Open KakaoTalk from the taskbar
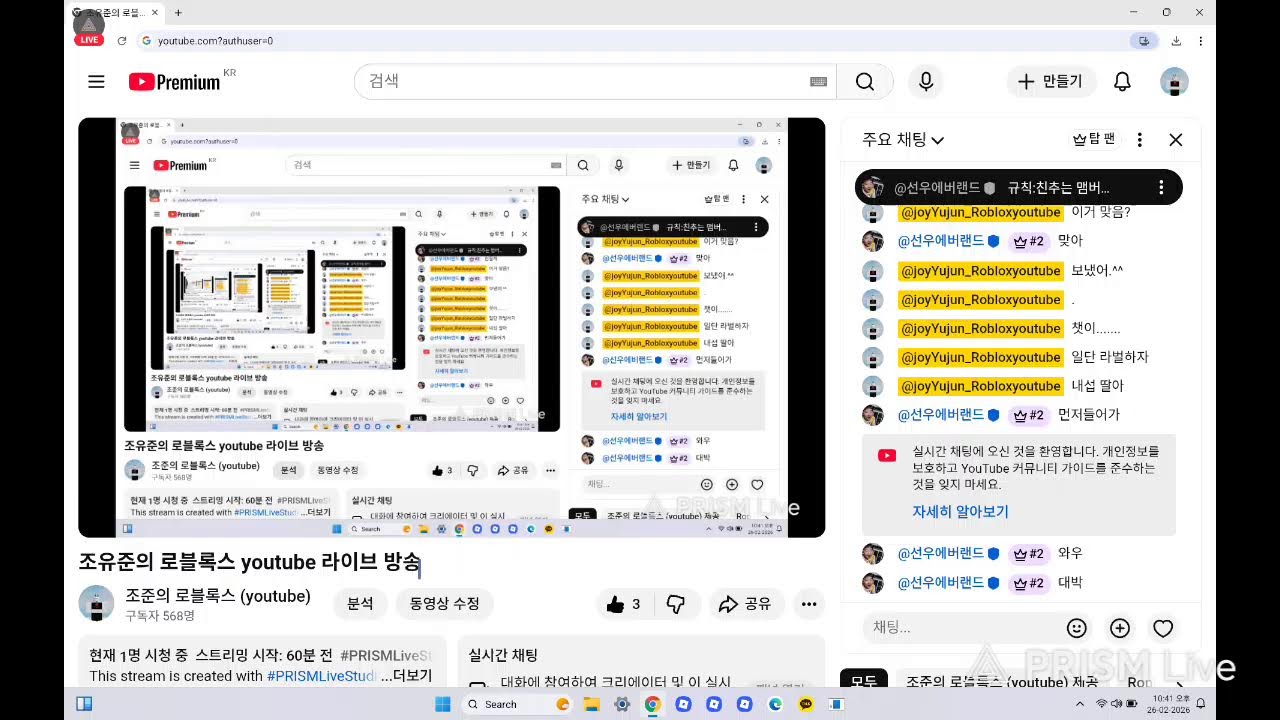Screen dimensions: 1280x720 pos(806,704)
